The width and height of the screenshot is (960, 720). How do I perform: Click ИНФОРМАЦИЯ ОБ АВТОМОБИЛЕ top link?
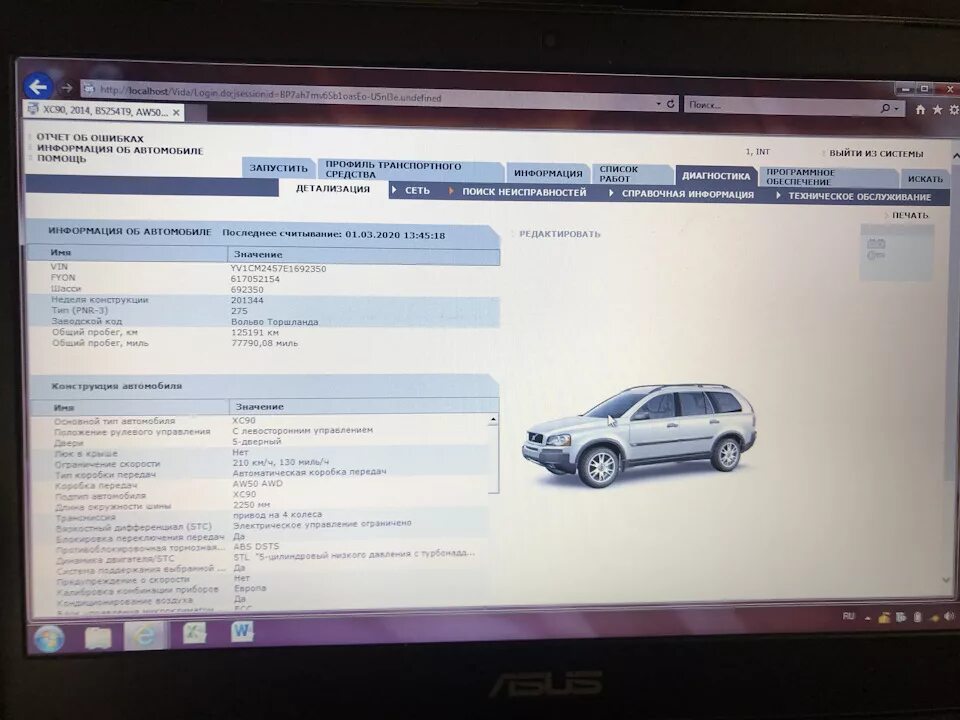click(x=119, y=149)
